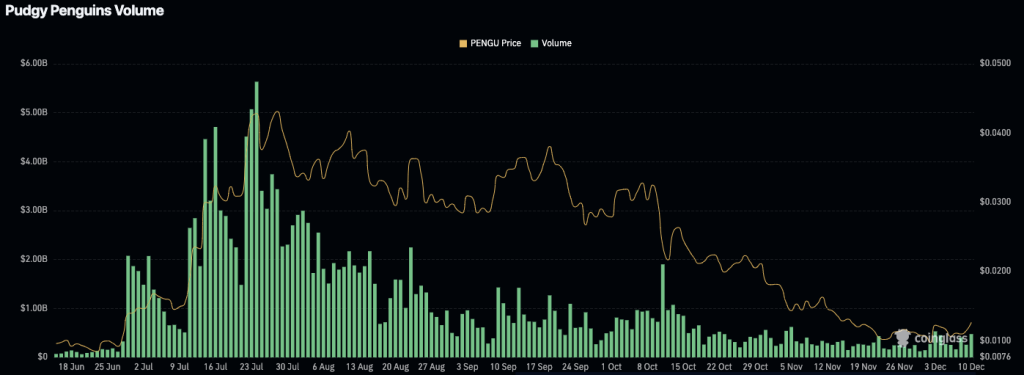This screenshot has height=375, width=1024.
Task: Click the Pudgy Penguins Volume title
Action: 84,10
